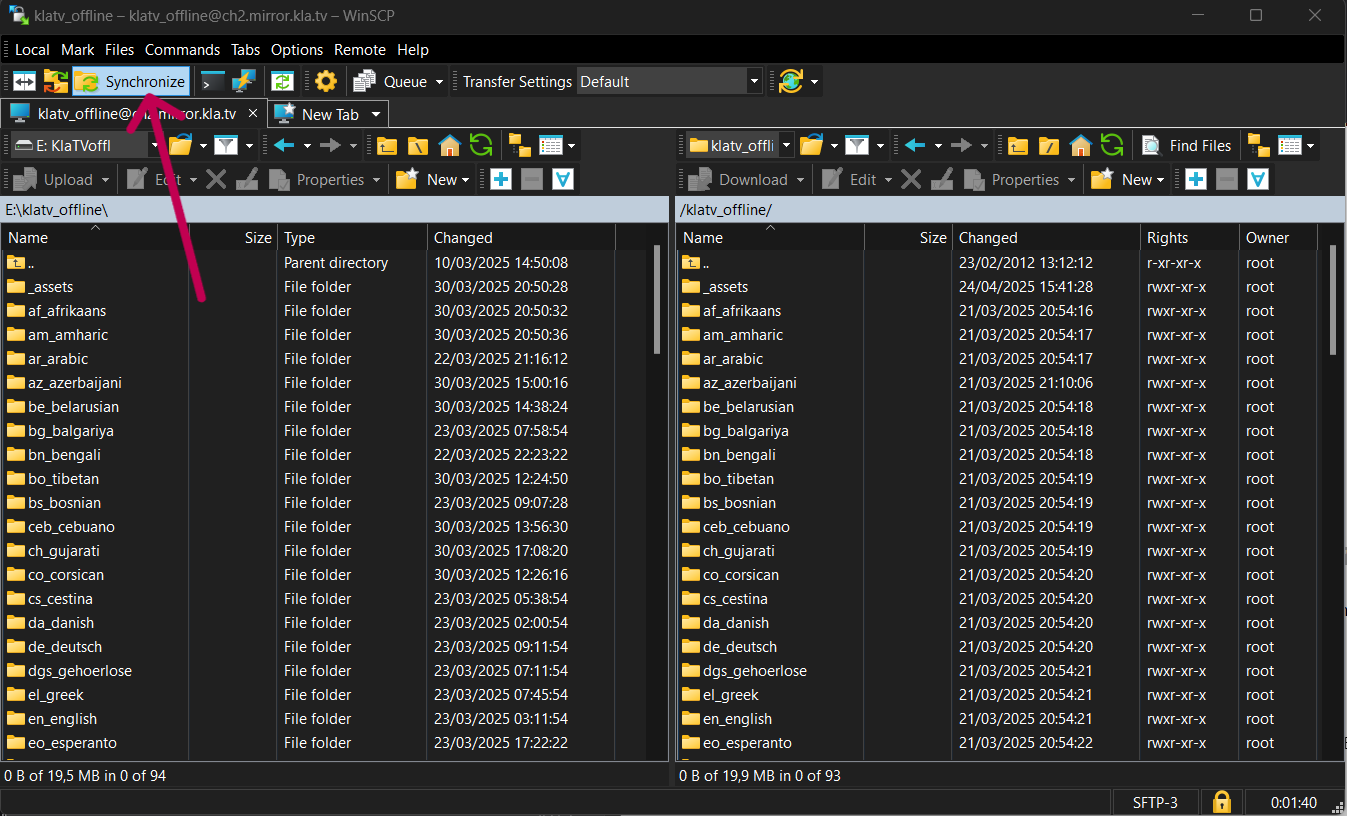Click the remote panel filter funnel icon

pos(857,146)
